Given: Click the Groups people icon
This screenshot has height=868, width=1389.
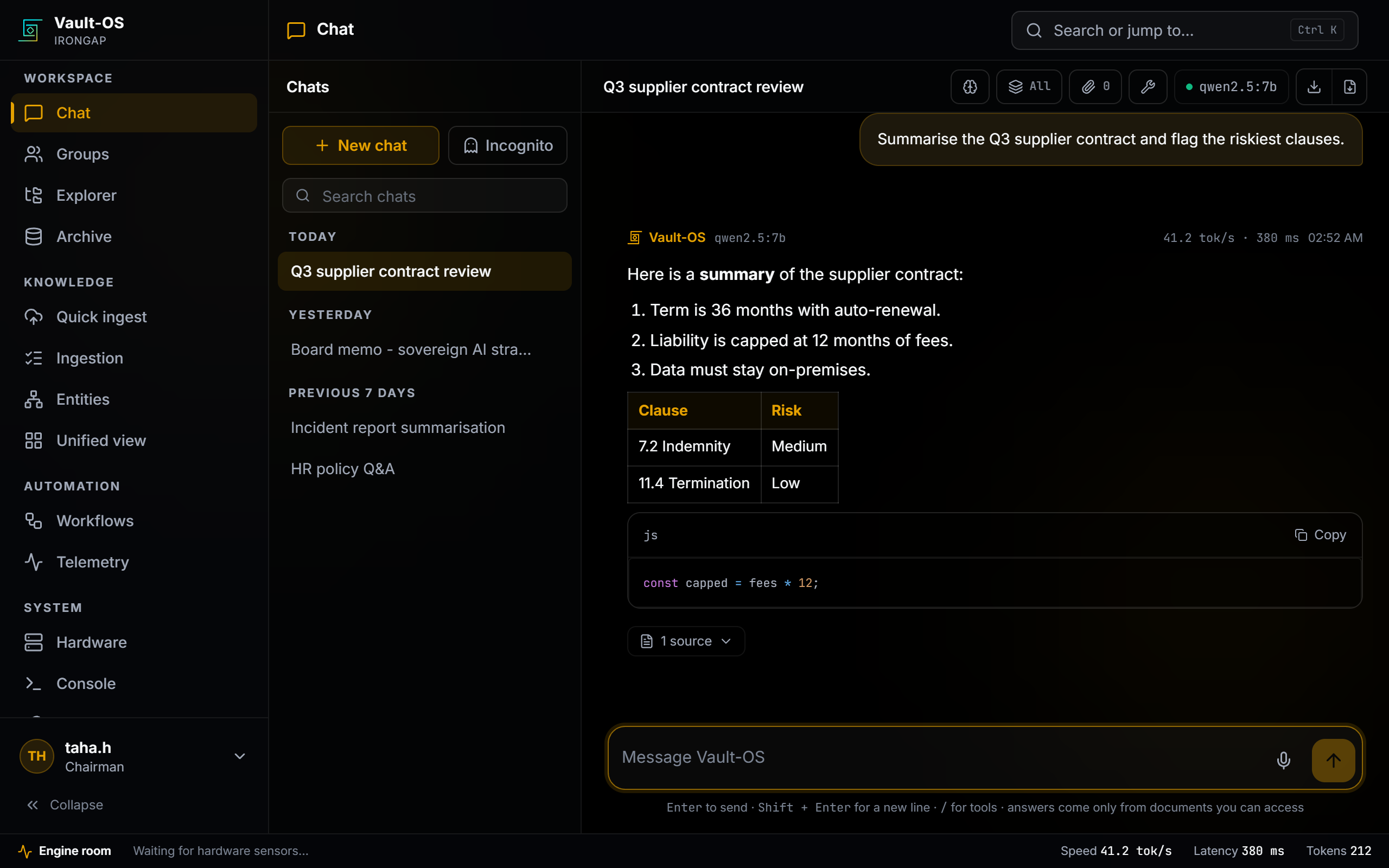Looking at the screenshot, I should 33,155.
